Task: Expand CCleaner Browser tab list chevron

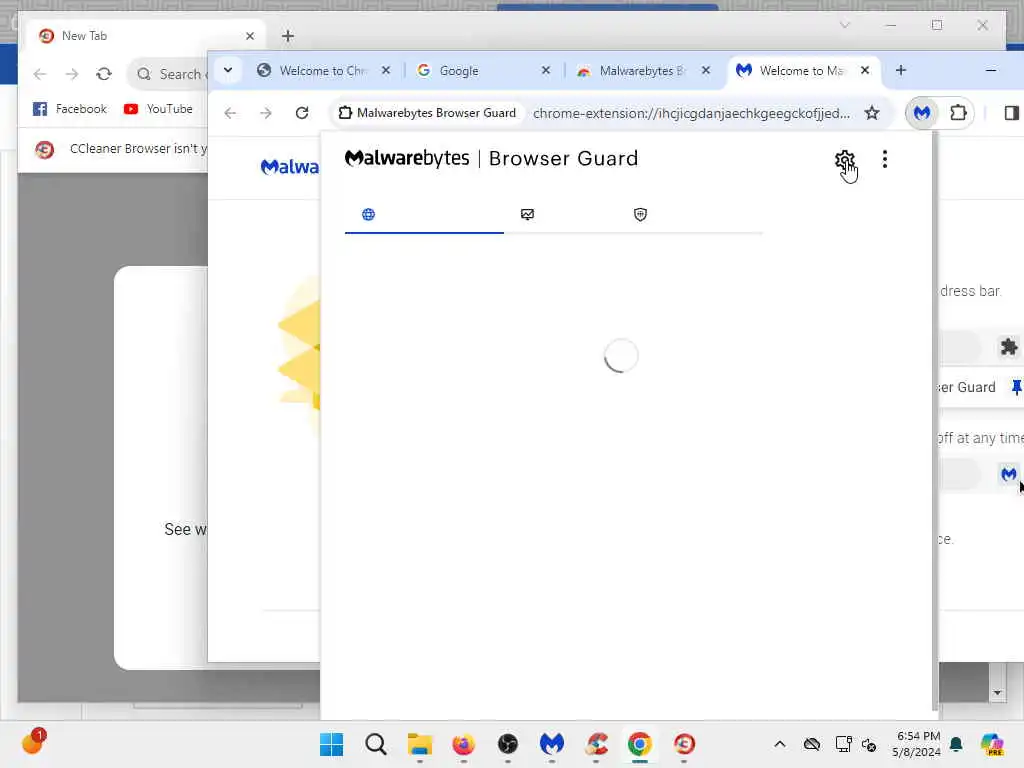Action: (844, 25)
